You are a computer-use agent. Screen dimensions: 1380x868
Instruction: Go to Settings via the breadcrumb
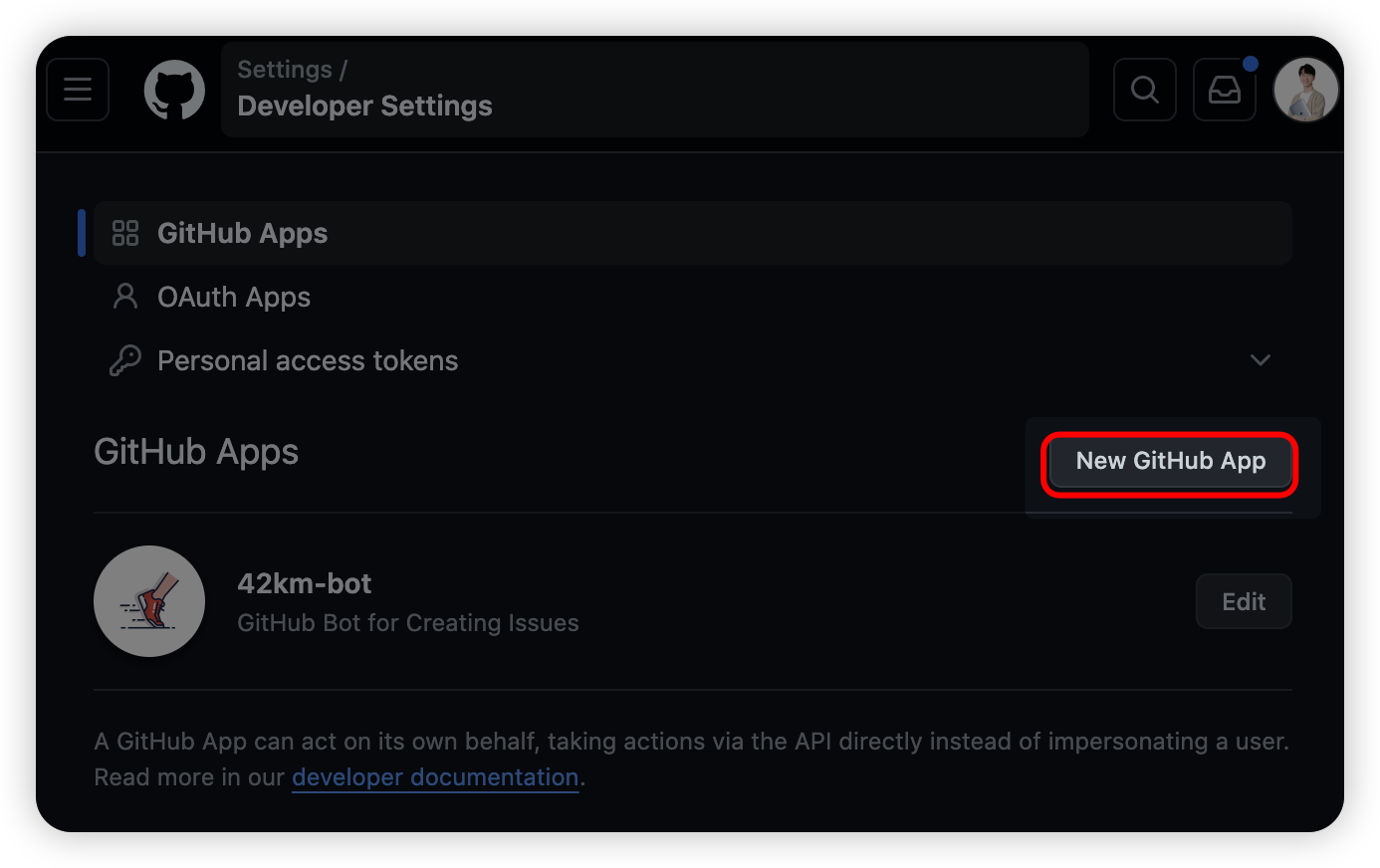tap(285, 70)
